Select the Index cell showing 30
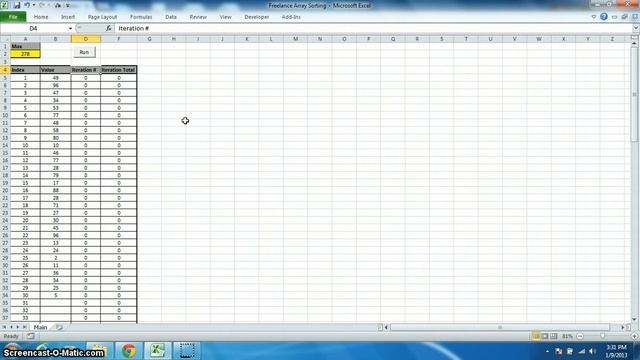Screen dimensions: 640x360 click(x=25, y=295)
